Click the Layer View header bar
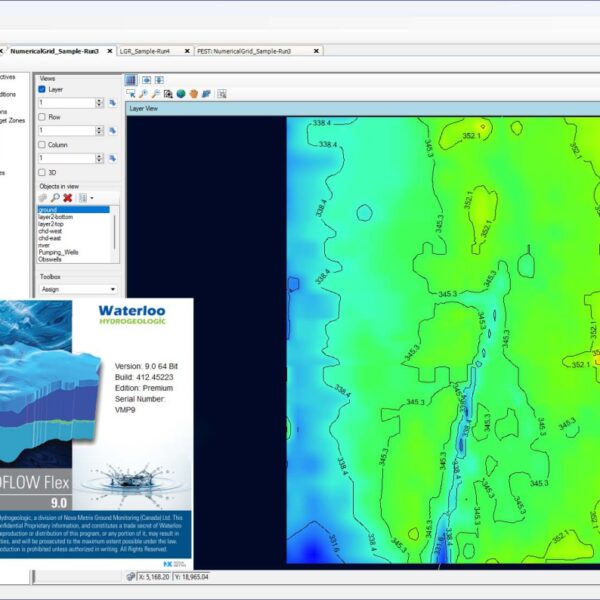Image resolution: width=600 pixels, height=600 pixels. click(363, 109)
